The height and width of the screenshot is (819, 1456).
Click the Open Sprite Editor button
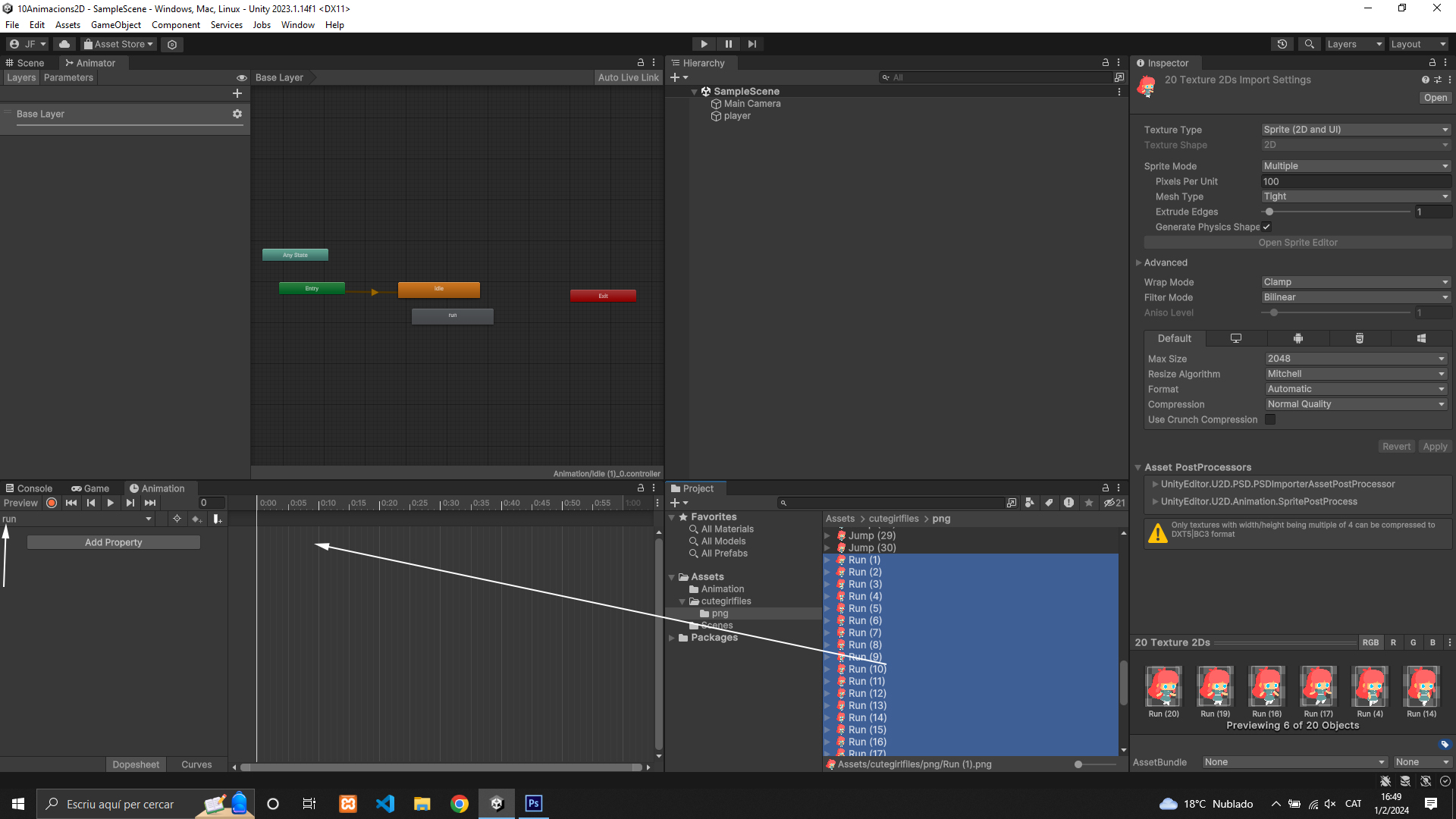click(x=1298, y=243)
